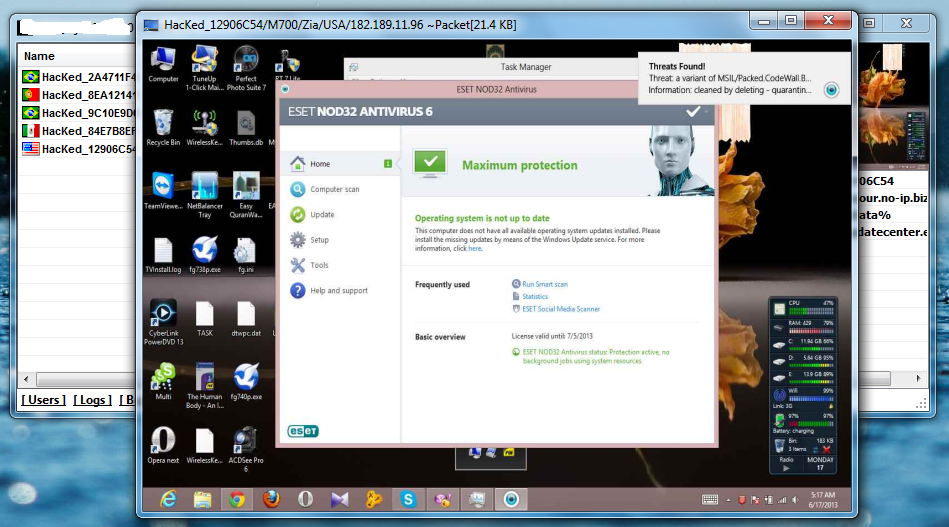Open the Users tab link
Screen dimensions: 949x527
(44, 400)
